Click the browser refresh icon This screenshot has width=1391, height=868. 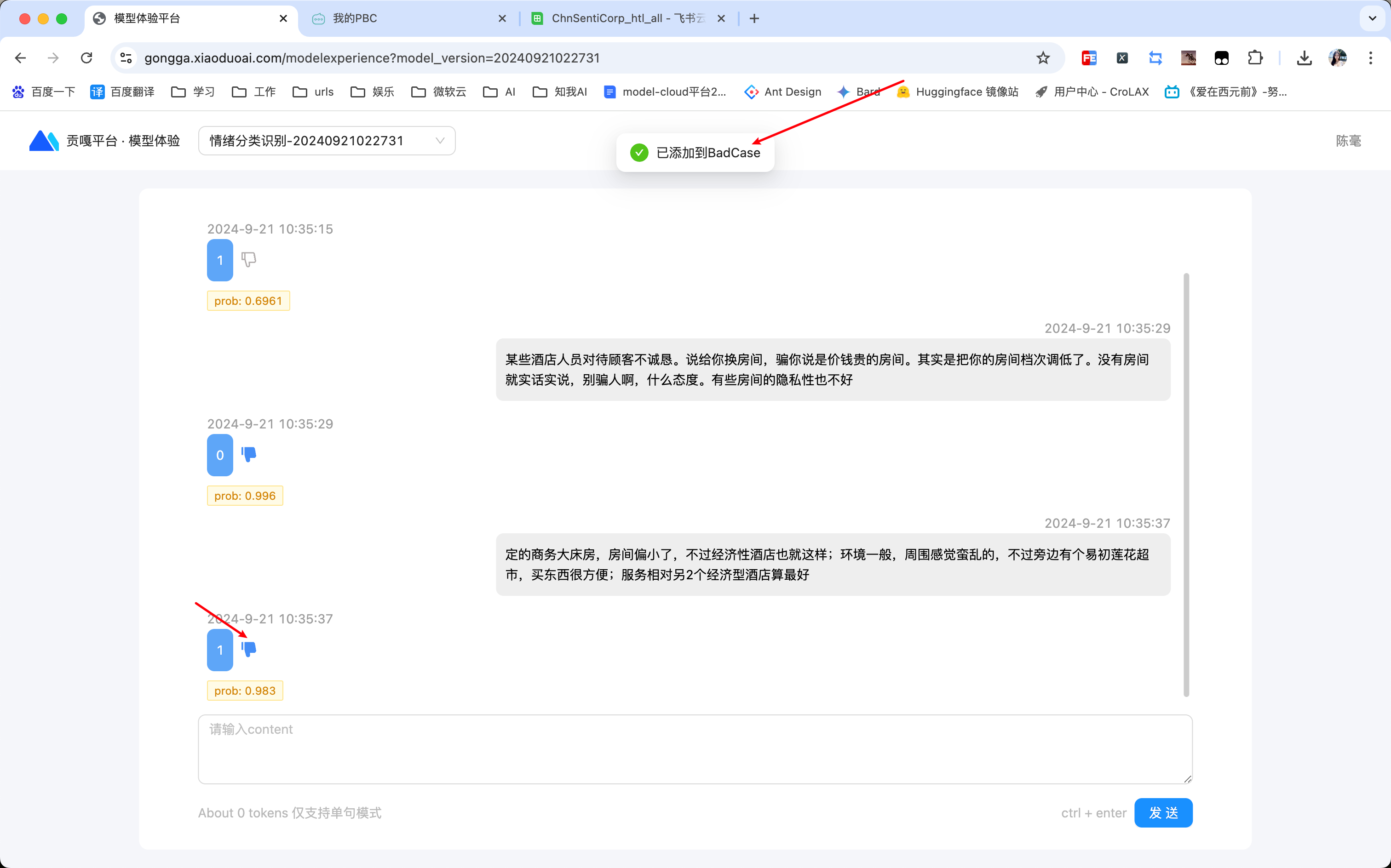click(87, 57)
